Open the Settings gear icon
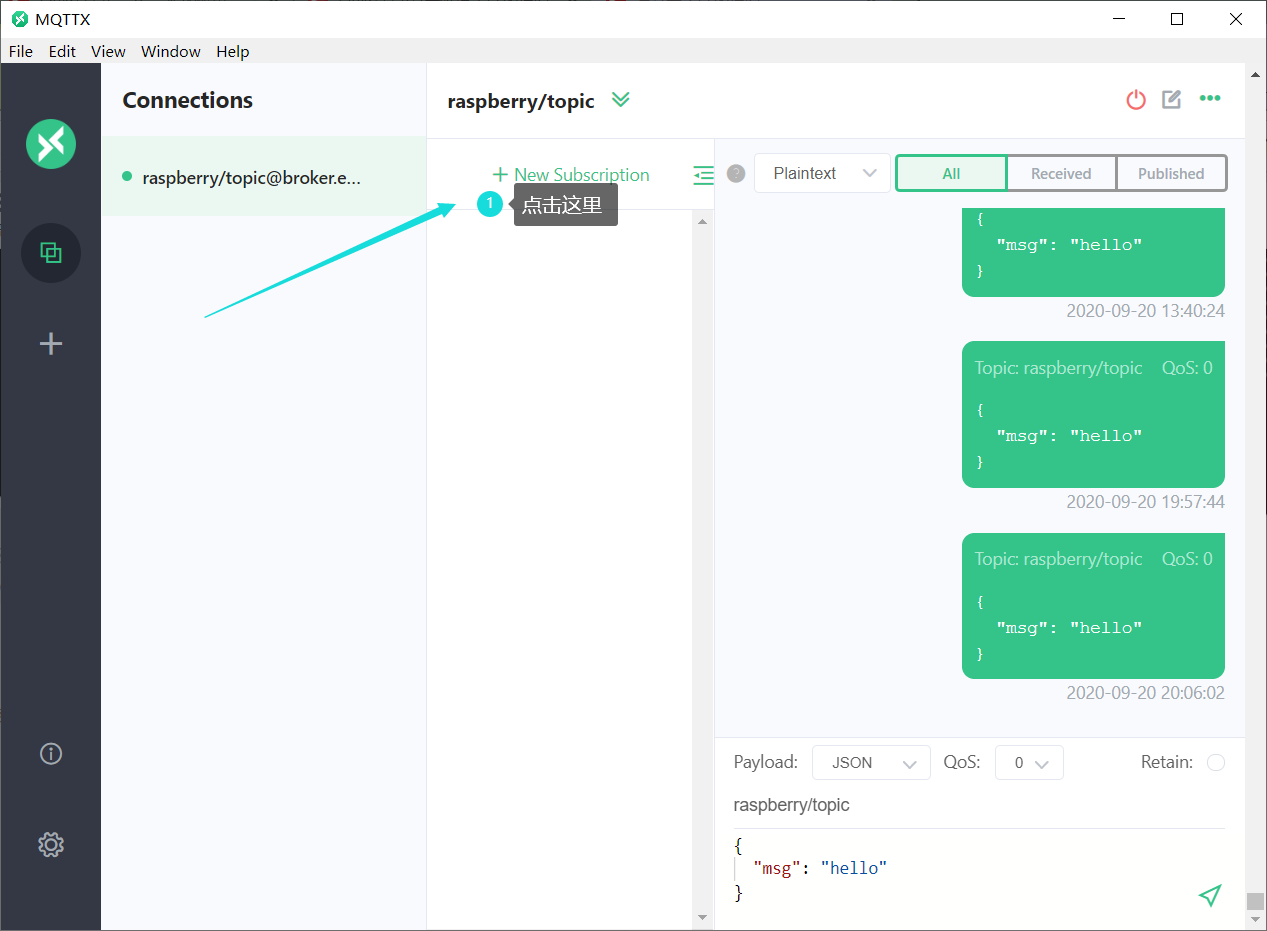This screenshot has width=1267, height=931. [x=51, y=844]
